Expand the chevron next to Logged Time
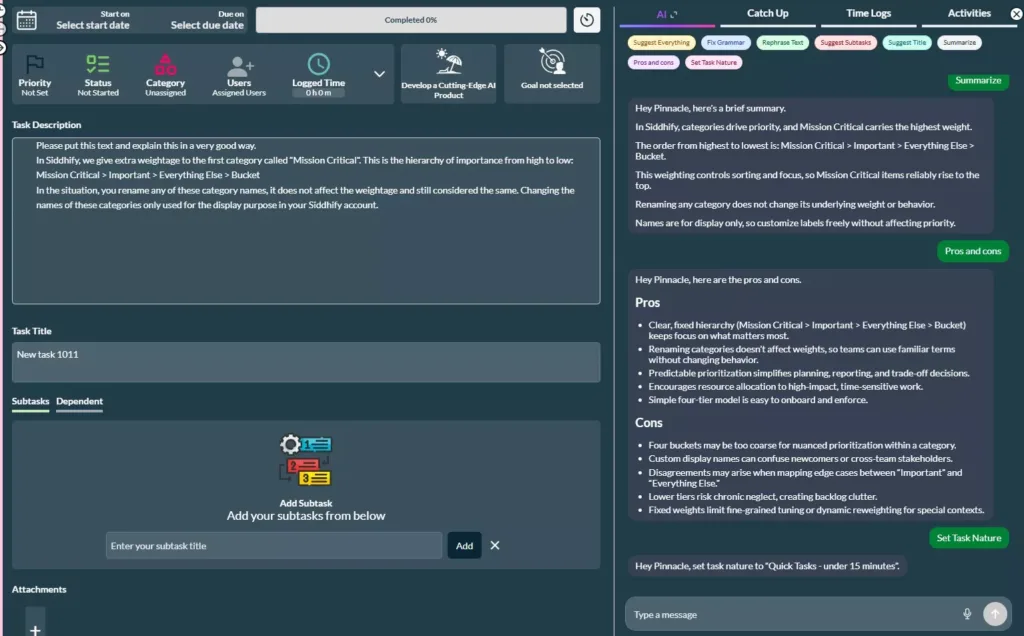Viewport: 1024px width, 636px height. coord(379,74)
